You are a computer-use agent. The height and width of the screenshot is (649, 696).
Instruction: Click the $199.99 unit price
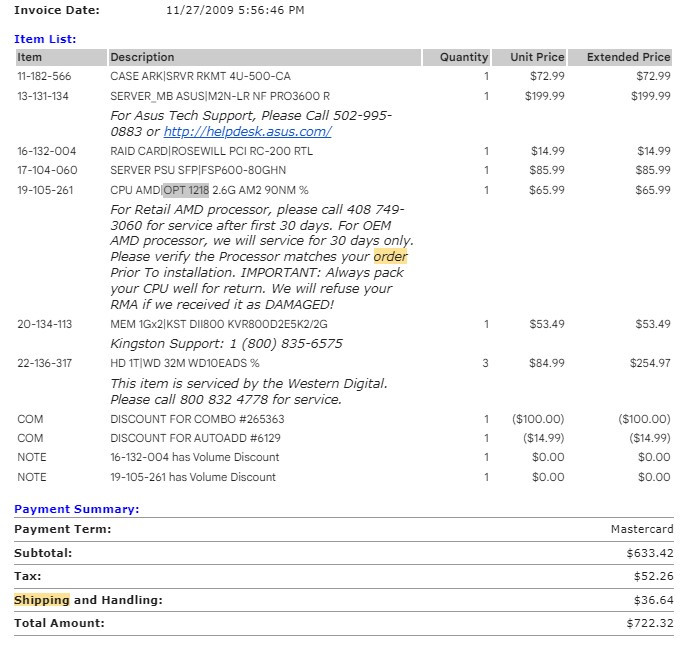[544, 96]
